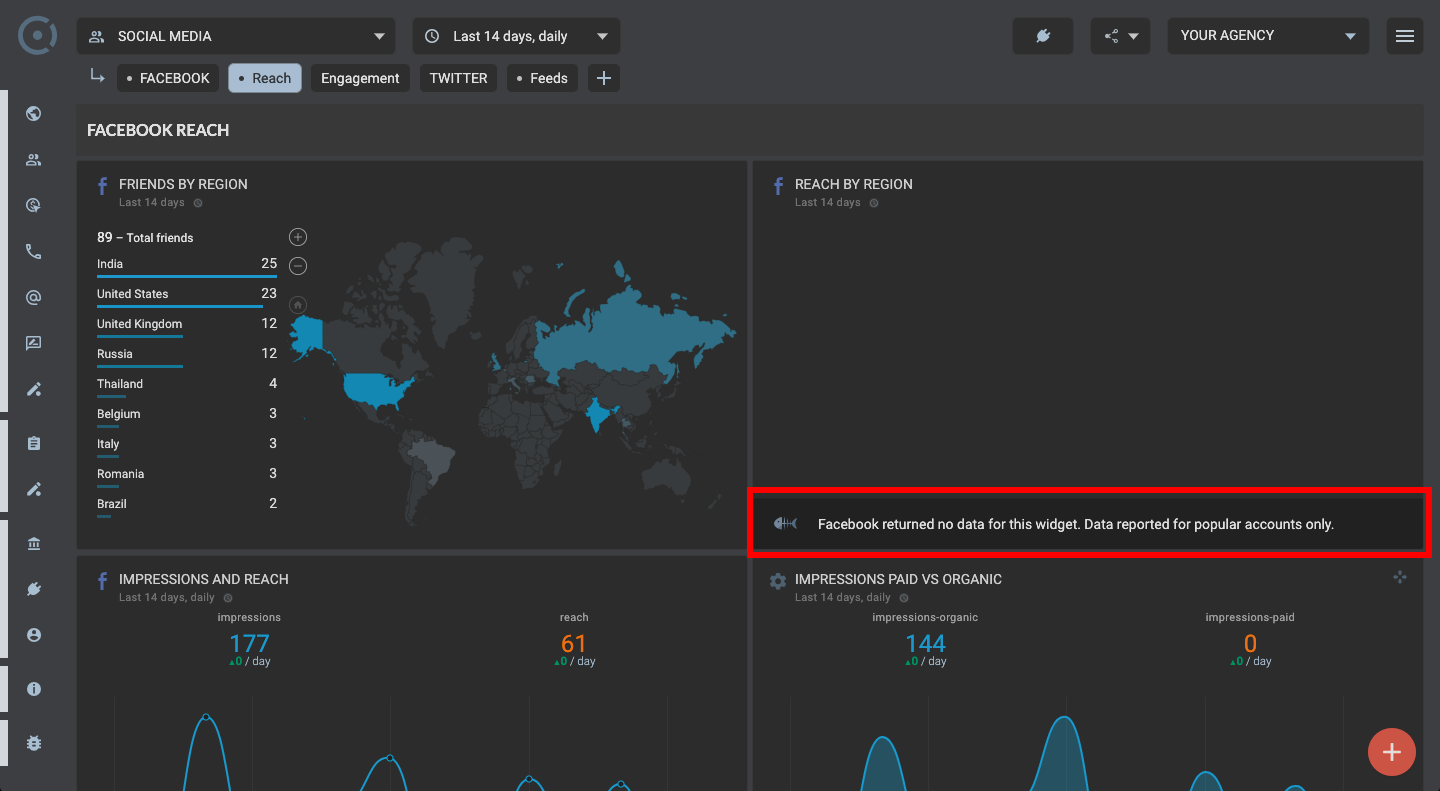The width and height of the screenshot is (1440, 791).
Task: Open the Social Media dashboard dropdown
Action: (236, 36)
